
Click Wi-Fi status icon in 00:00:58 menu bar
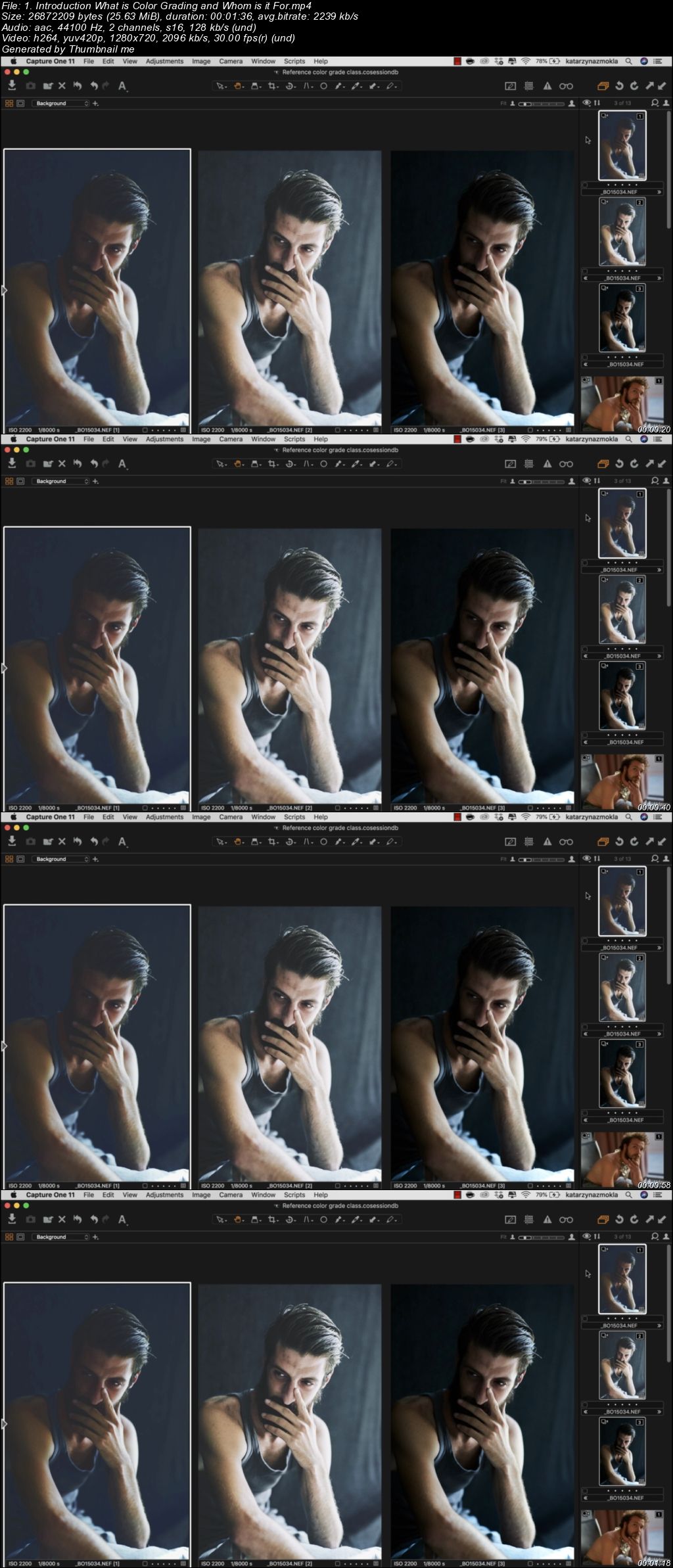(x=526, y=817)
